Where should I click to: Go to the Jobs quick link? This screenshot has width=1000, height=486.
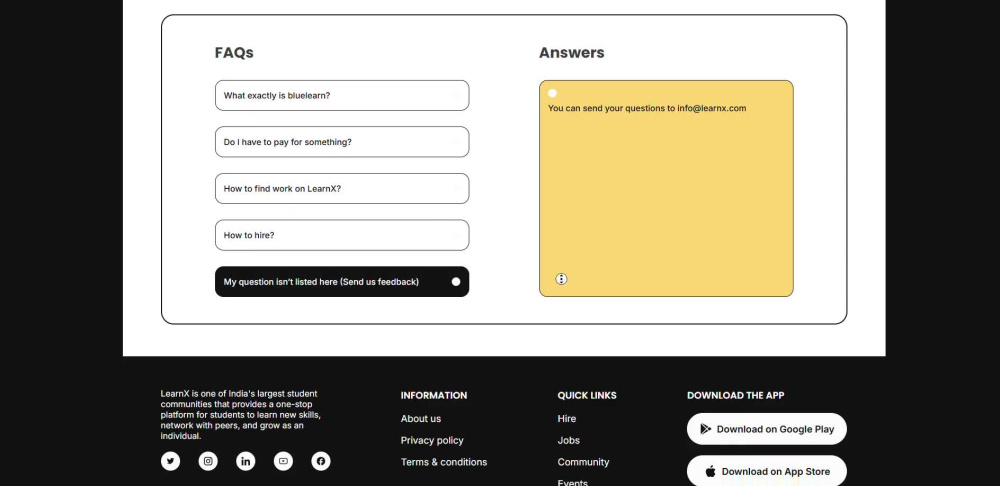(568, 441)
